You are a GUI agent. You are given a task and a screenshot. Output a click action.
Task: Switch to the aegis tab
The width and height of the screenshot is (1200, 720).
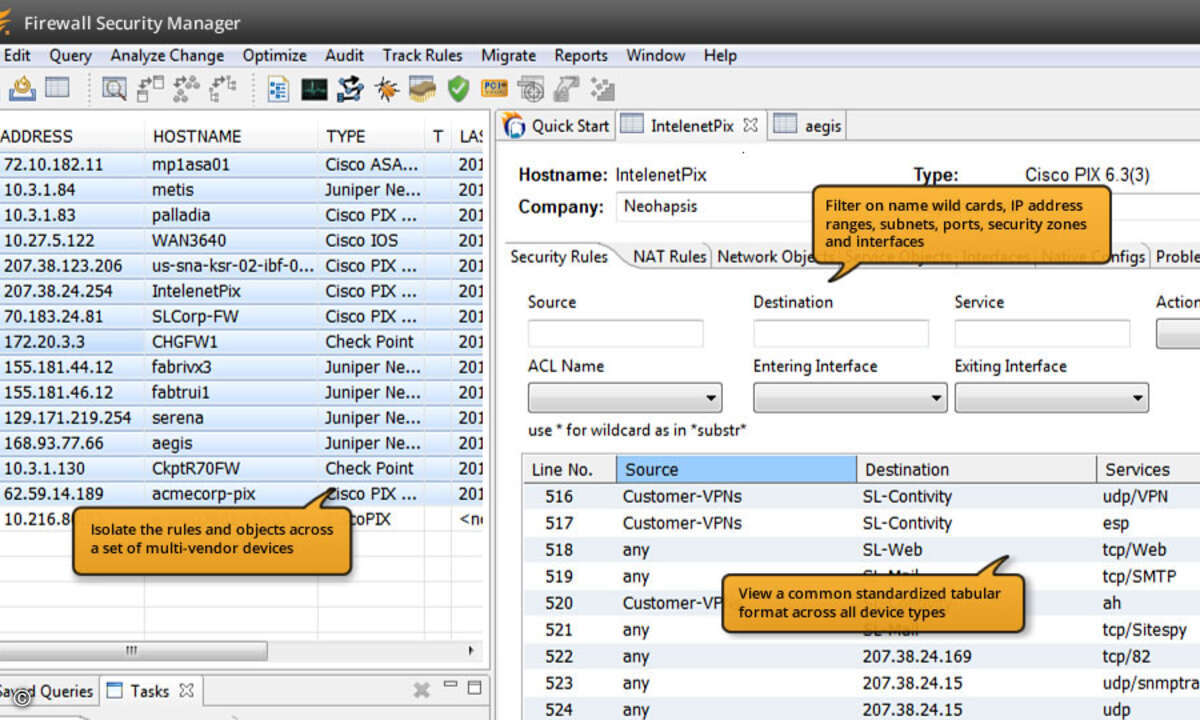coord(808,126)
